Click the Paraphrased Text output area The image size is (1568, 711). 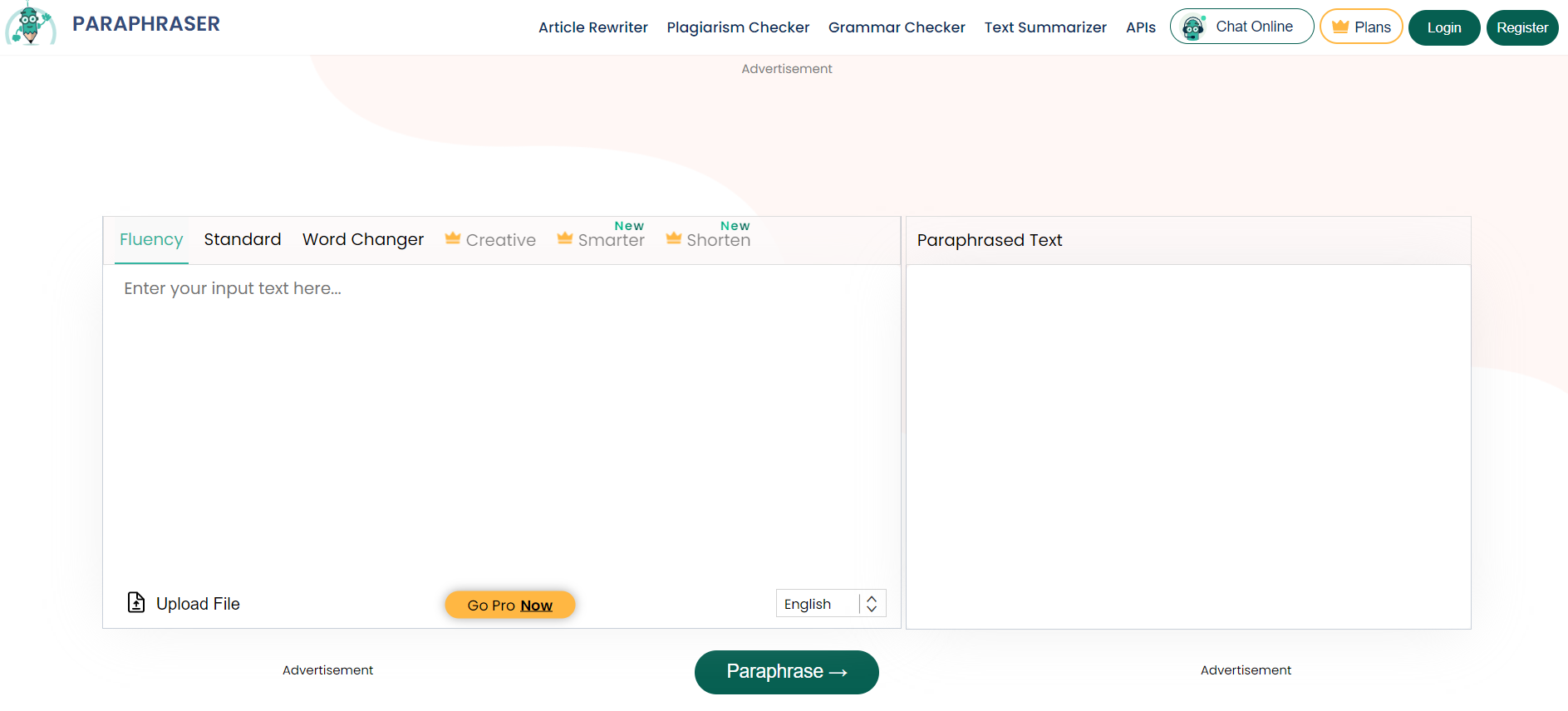tap(1188, 446)
